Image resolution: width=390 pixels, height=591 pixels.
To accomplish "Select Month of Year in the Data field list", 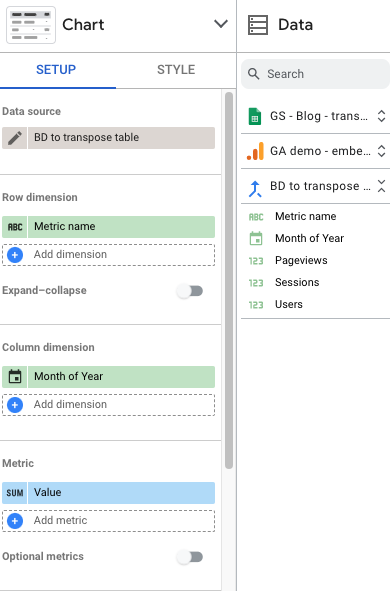I will (309, 238).
